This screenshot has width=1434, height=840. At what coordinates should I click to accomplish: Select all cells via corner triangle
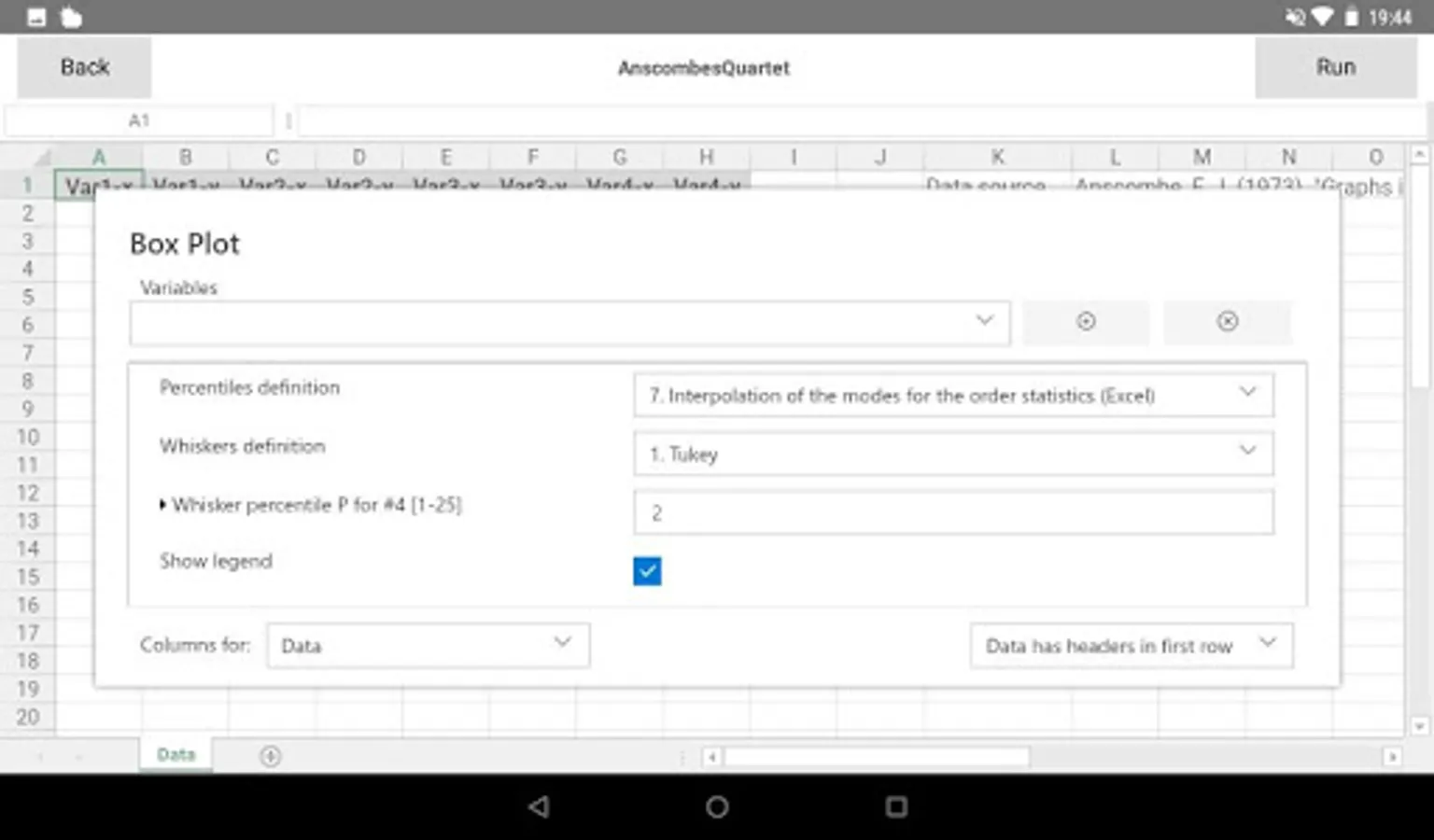click(41, 157)
